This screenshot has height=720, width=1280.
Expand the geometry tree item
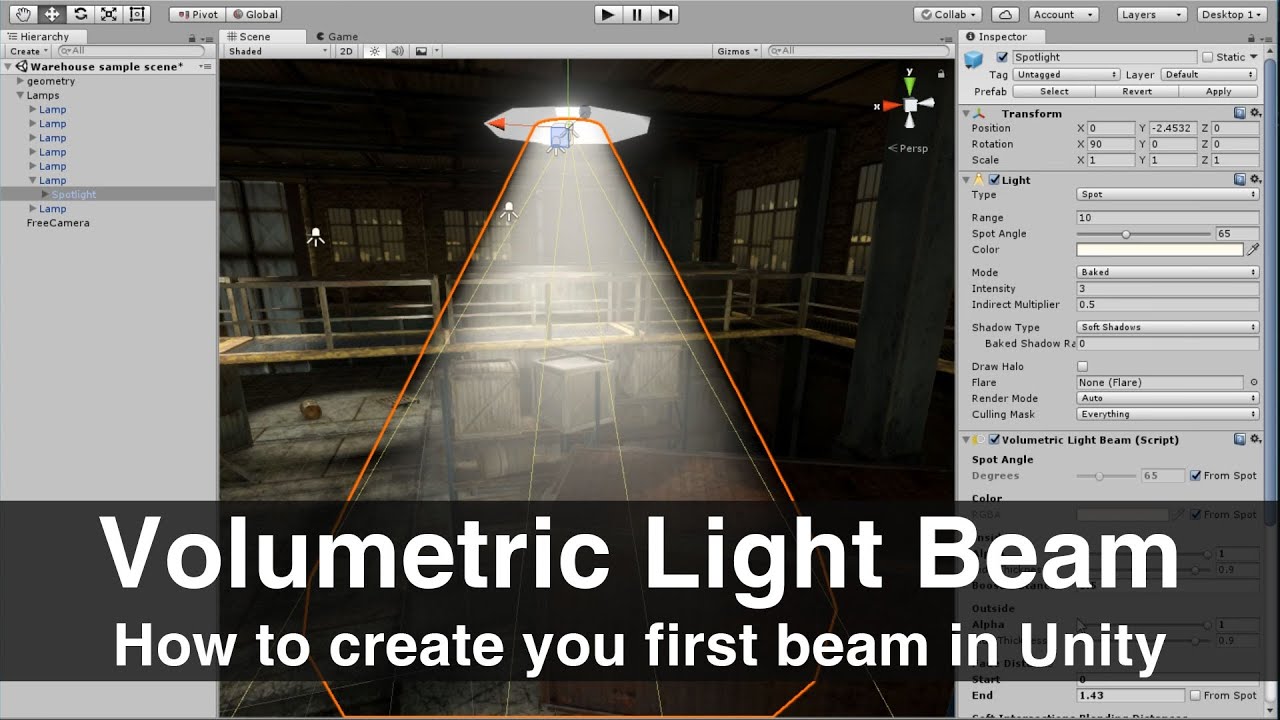click(20, 81)
